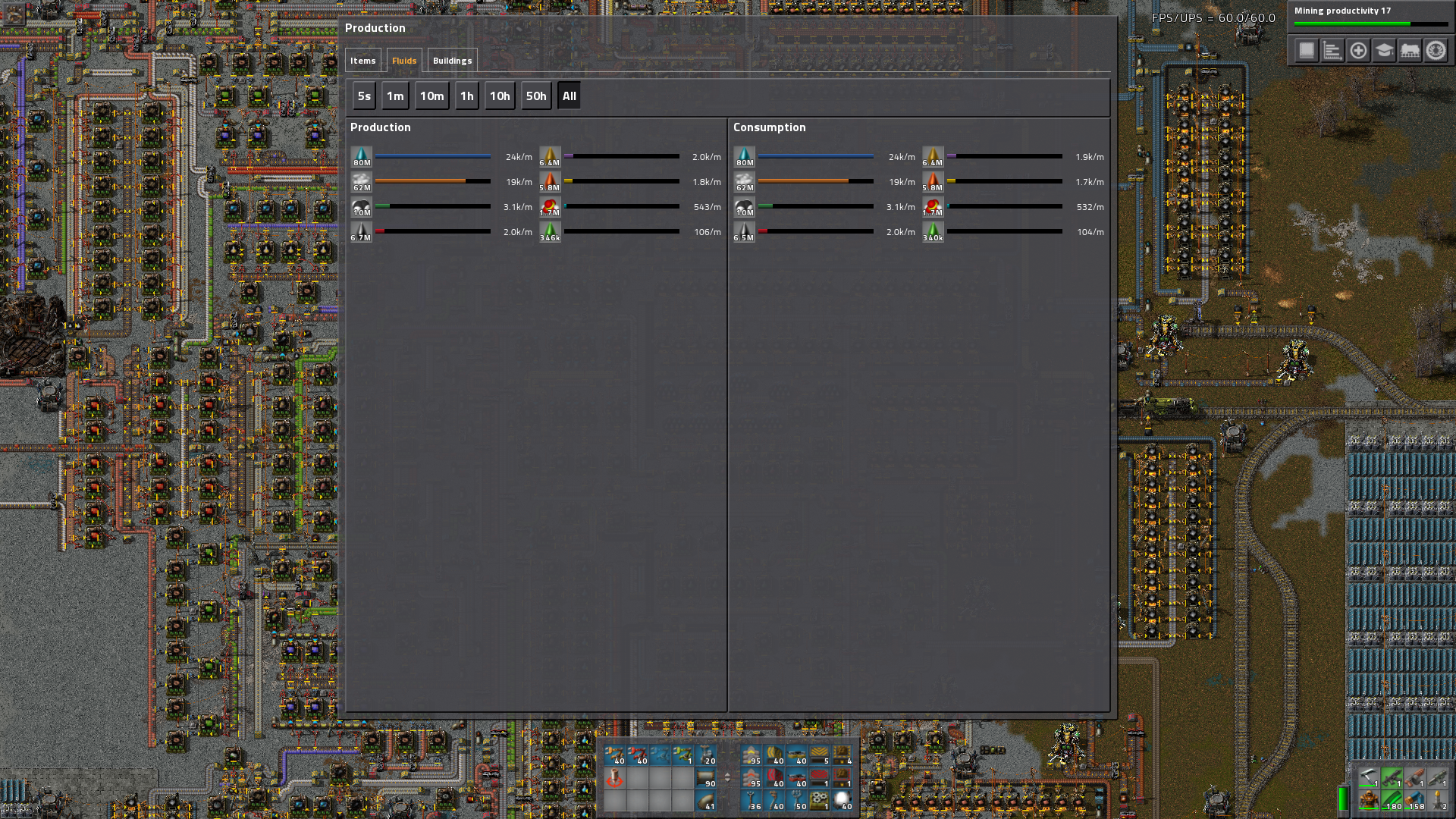
Task: Click water icon showing 80M in Production
Action: tap(362, 157)
